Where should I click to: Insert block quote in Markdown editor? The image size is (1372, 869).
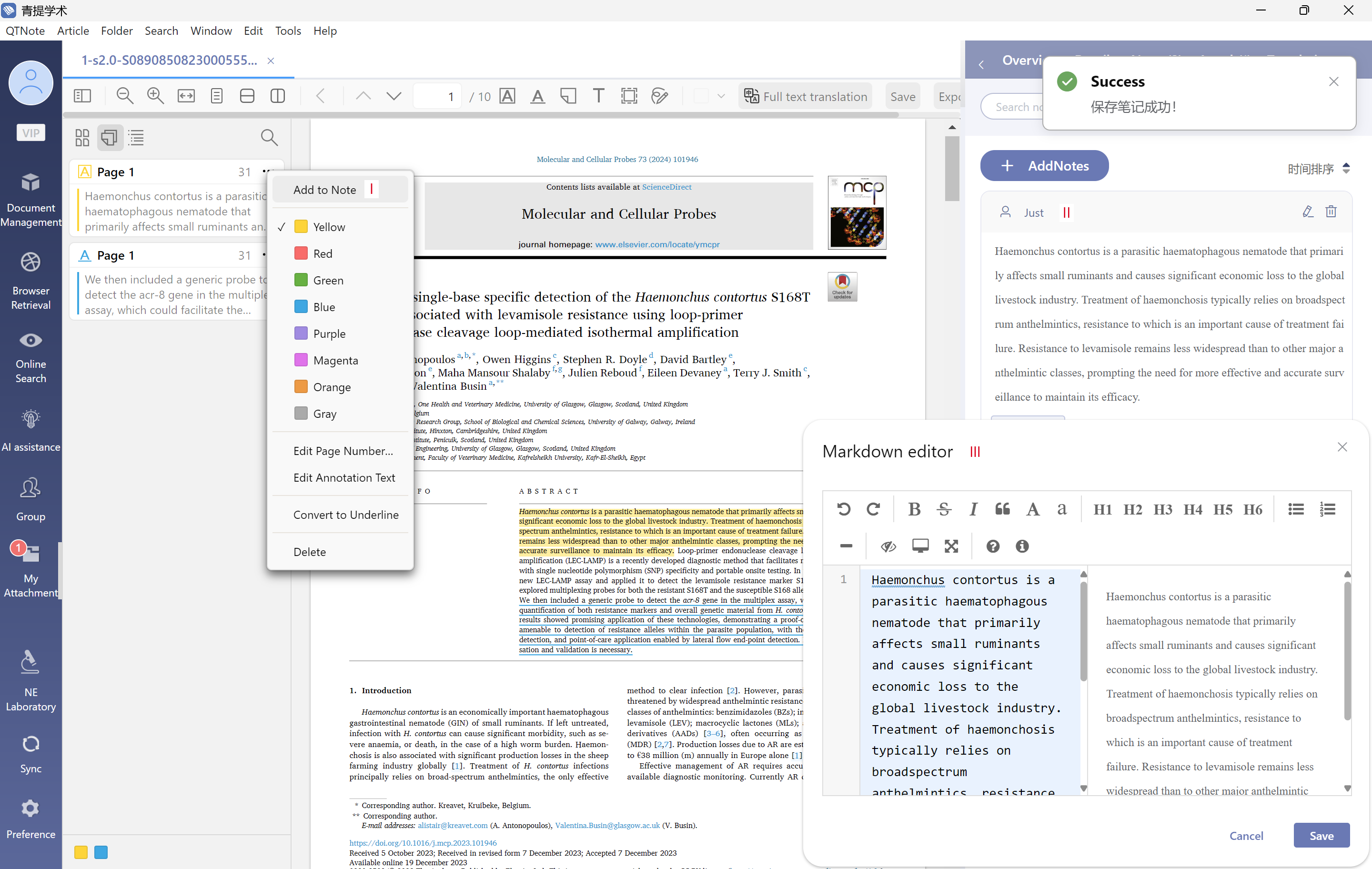(1003, 509)
